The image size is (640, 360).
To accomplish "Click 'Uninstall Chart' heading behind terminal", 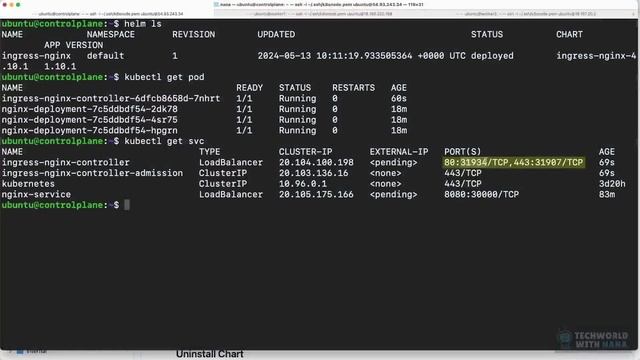I will point(210,354).
